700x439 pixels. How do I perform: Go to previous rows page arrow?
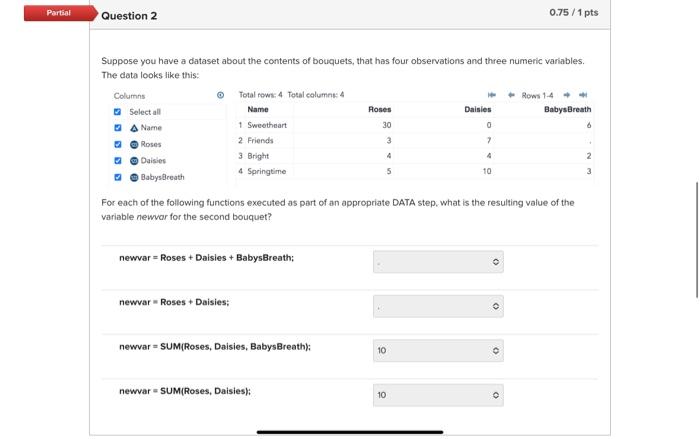(x=511, y=95)
